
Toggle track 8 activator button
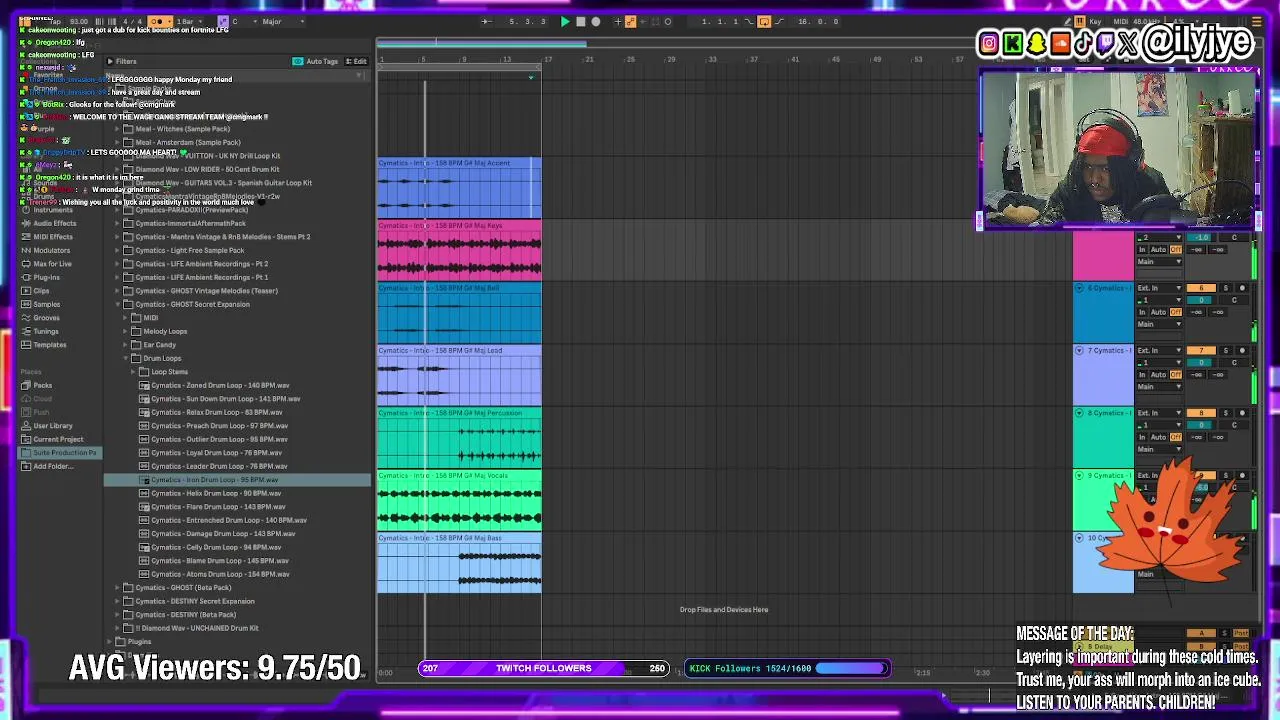(x=1202, y=413)
